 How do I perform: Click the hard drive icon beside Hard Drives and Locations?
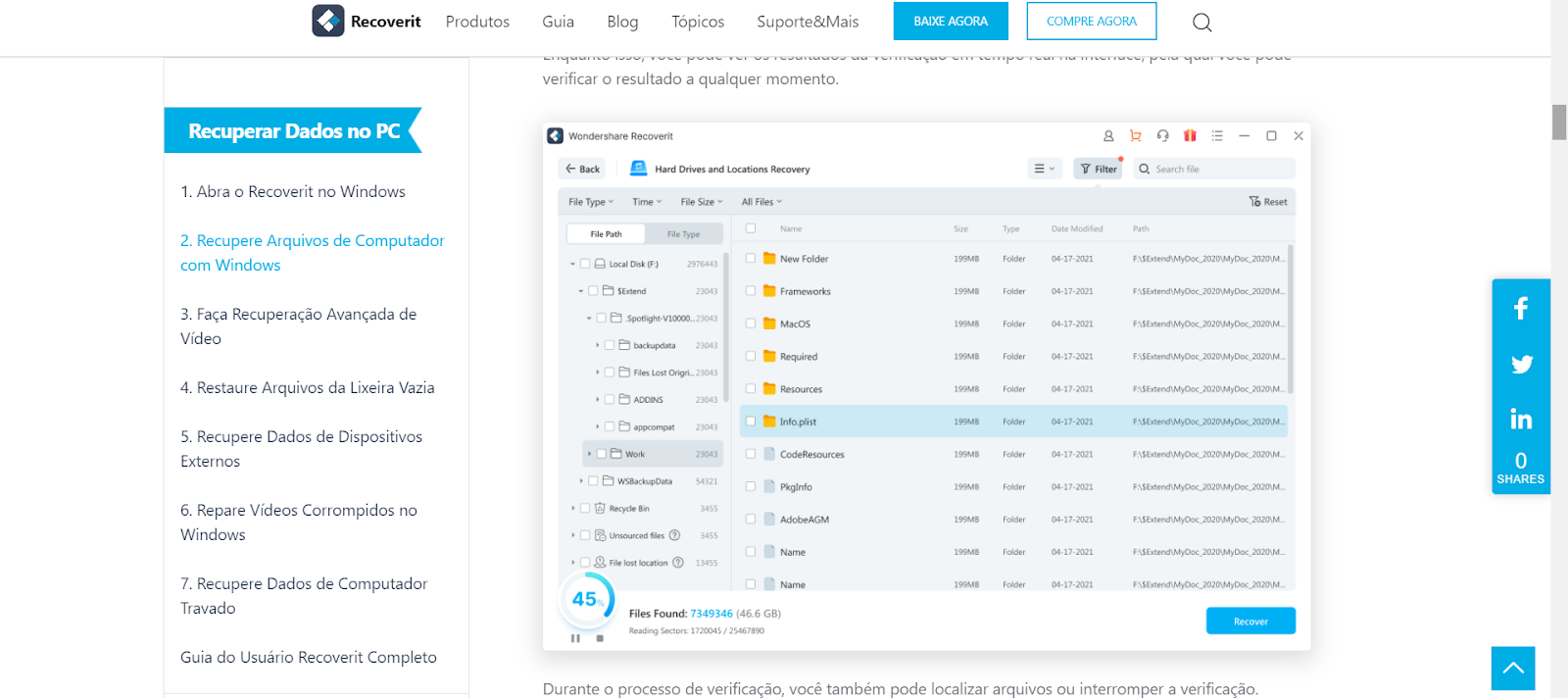tap(638, 169)
